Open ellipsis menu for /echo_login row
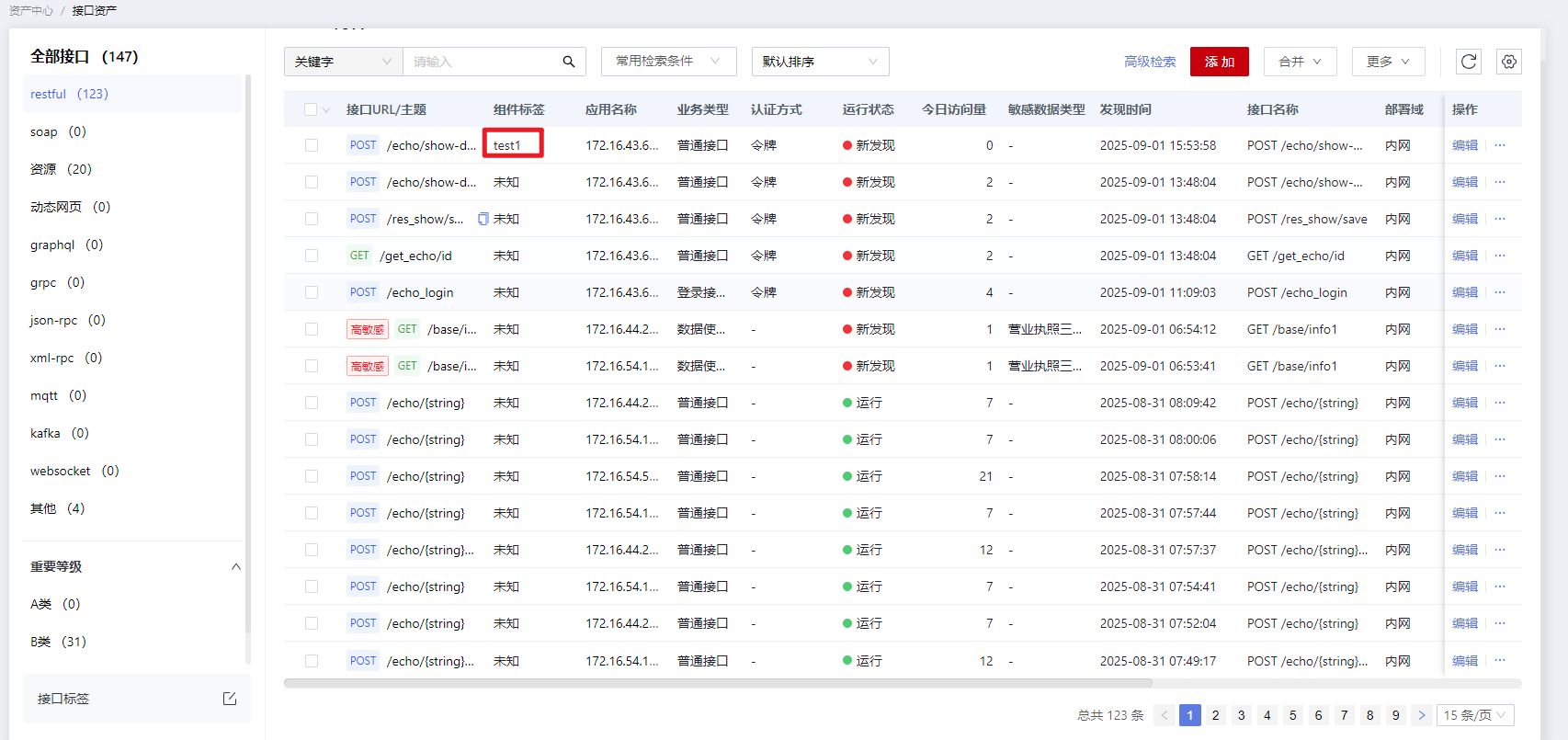Viewport: 1568px width, 740px height. (1500, 292)
